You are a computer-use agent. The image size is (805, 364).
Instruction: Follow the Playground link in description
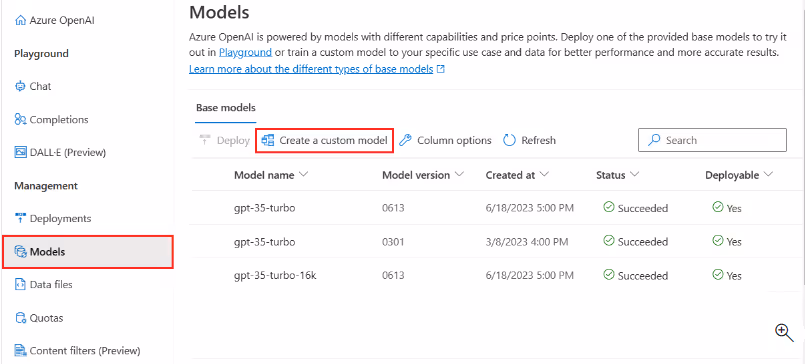[245, 52]
